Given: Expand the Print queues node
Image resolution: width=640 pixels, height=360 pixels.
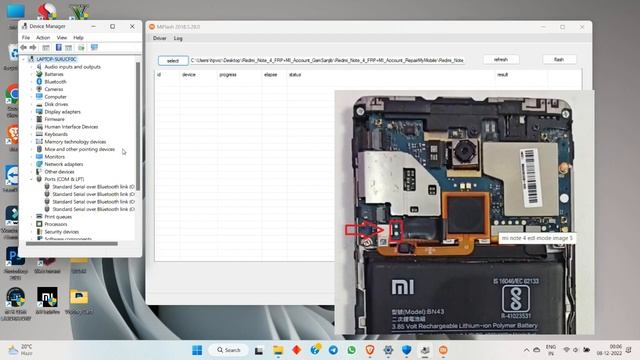Looking at the screenshot, I should tap(31, 217).
